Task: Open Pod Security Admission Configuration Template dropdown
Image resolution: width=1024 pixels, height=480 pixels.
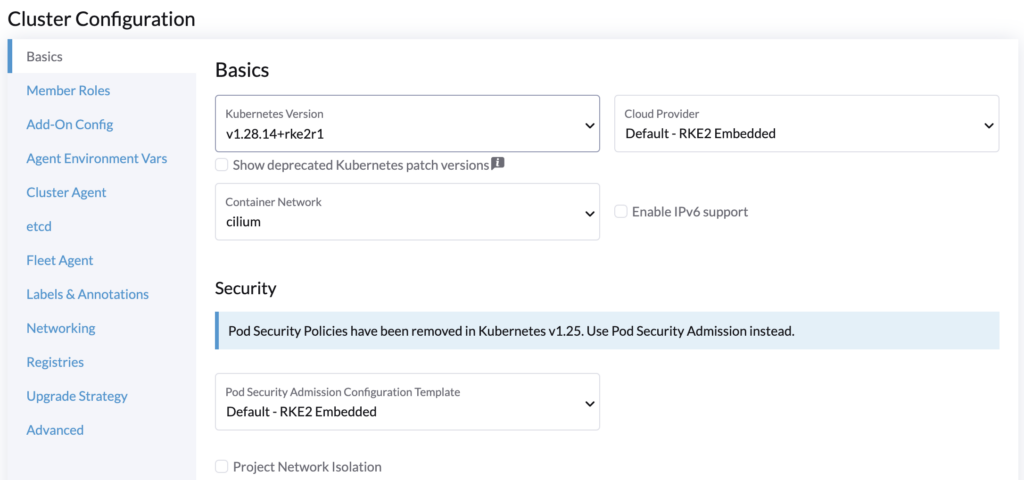Action: coord(408,402)
